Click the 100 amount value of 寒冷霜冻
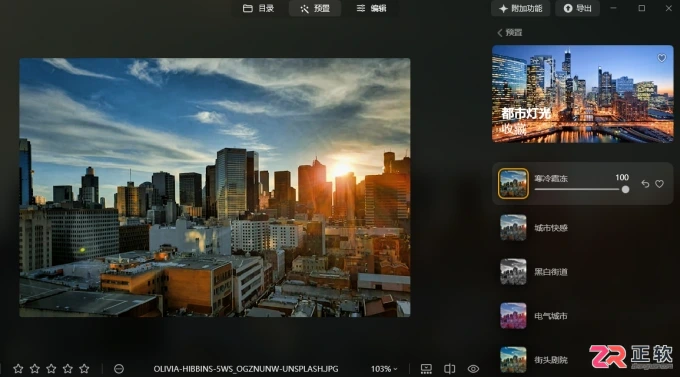680x377 pixels. pyautogui.click(x=622, y=177)
